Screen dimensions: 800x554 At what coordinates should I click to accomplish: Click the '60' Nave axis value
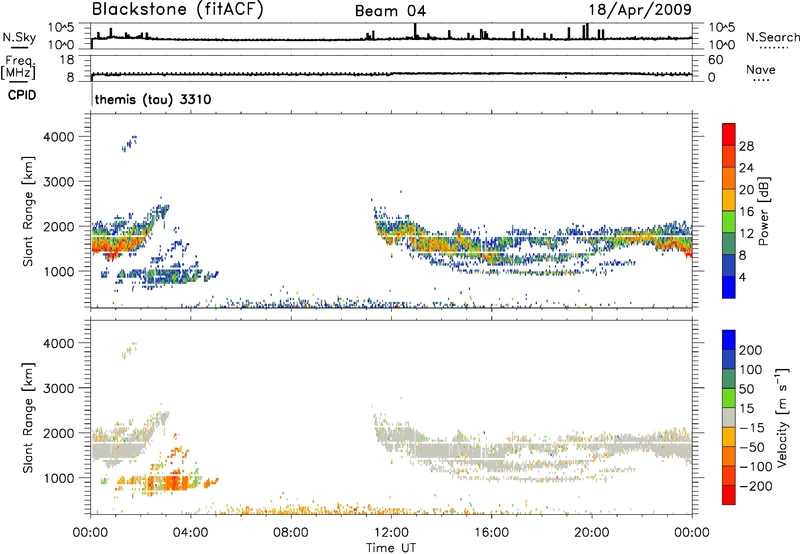716,60
